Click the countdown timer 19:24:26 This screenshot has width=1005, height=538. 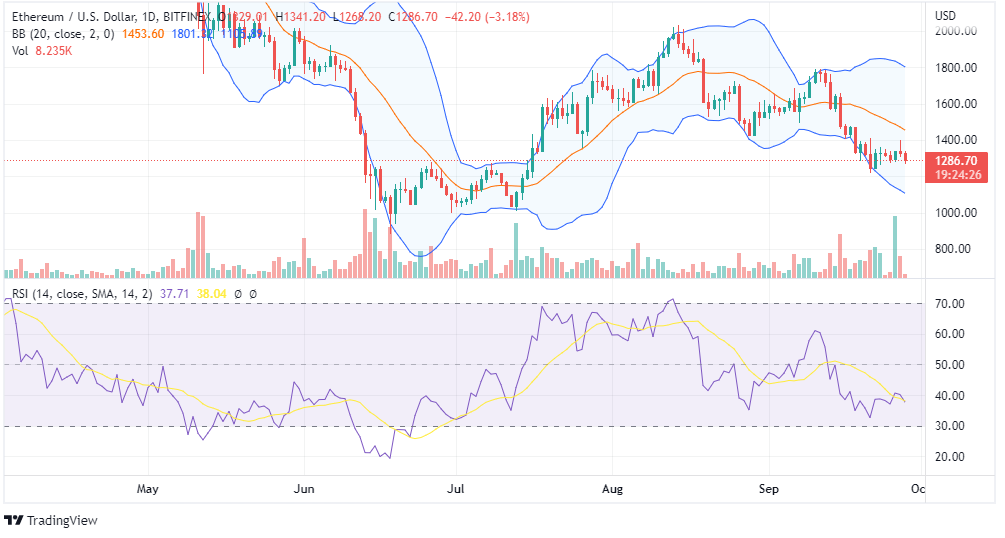pos(958,174)
